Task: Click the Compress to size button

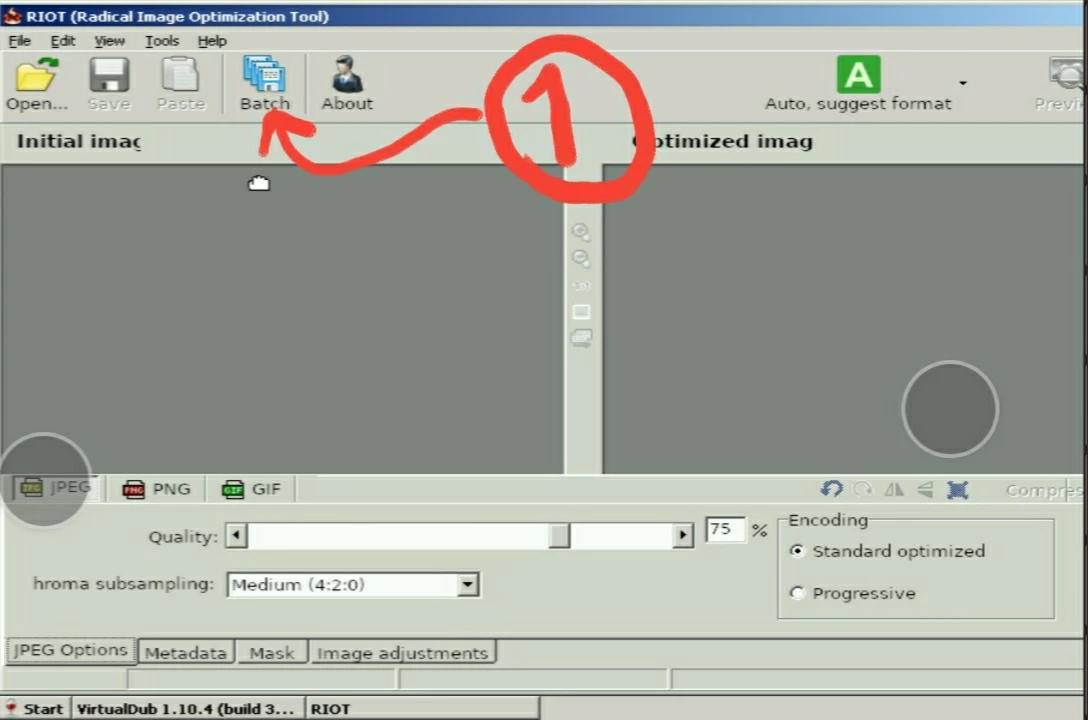Action: [1044, 490]
